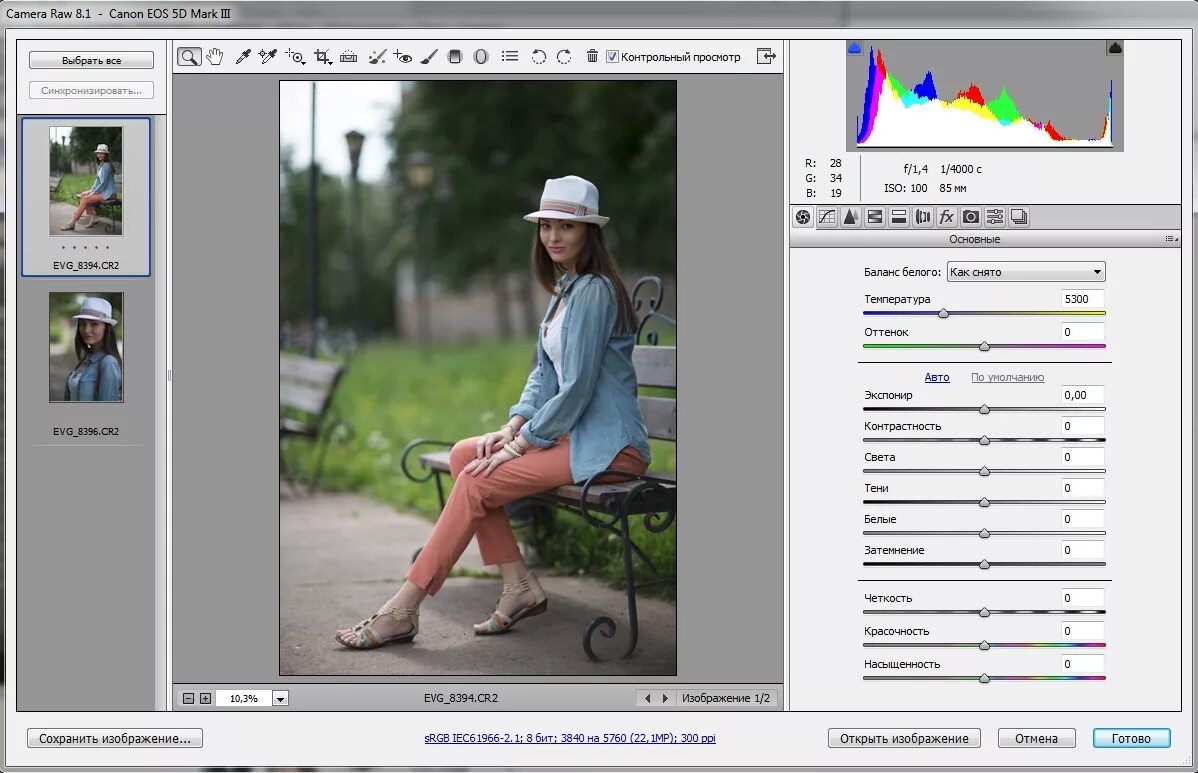This screenshot has width=1198, height=773.
Task: Toggle full screen mode icon
Action: [x=766, y=57]
